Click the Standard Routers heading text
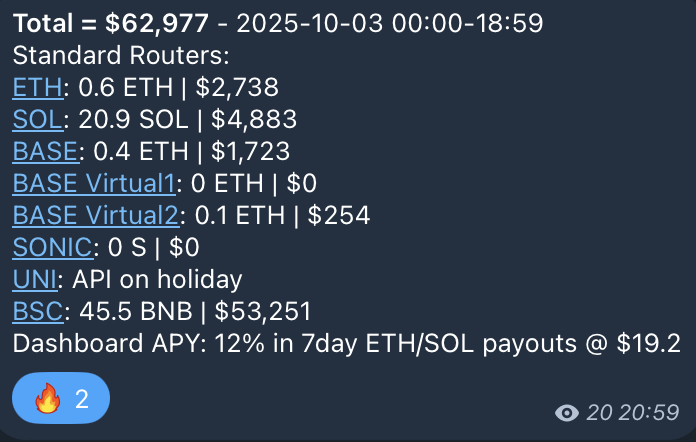The image size is (696, 442). click(121, 56)
